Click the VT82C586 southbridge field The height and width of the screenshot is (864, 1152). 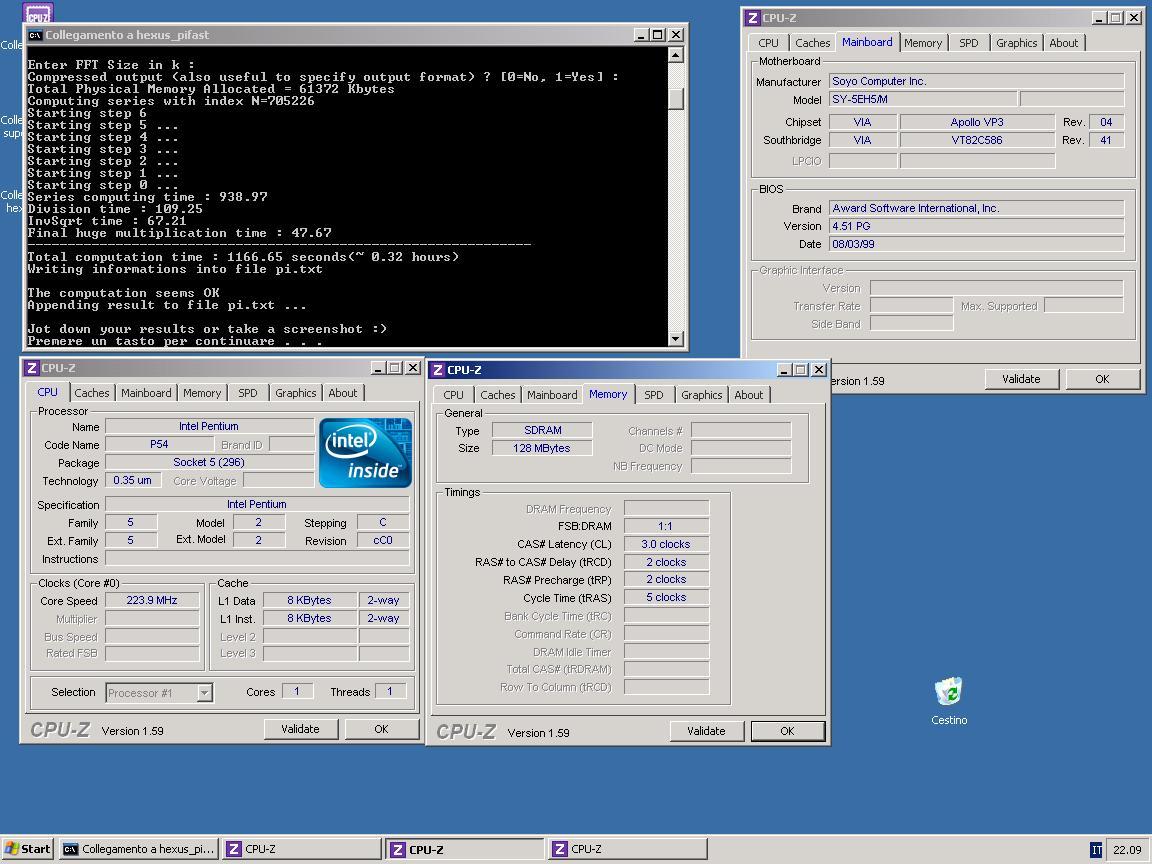977,140
